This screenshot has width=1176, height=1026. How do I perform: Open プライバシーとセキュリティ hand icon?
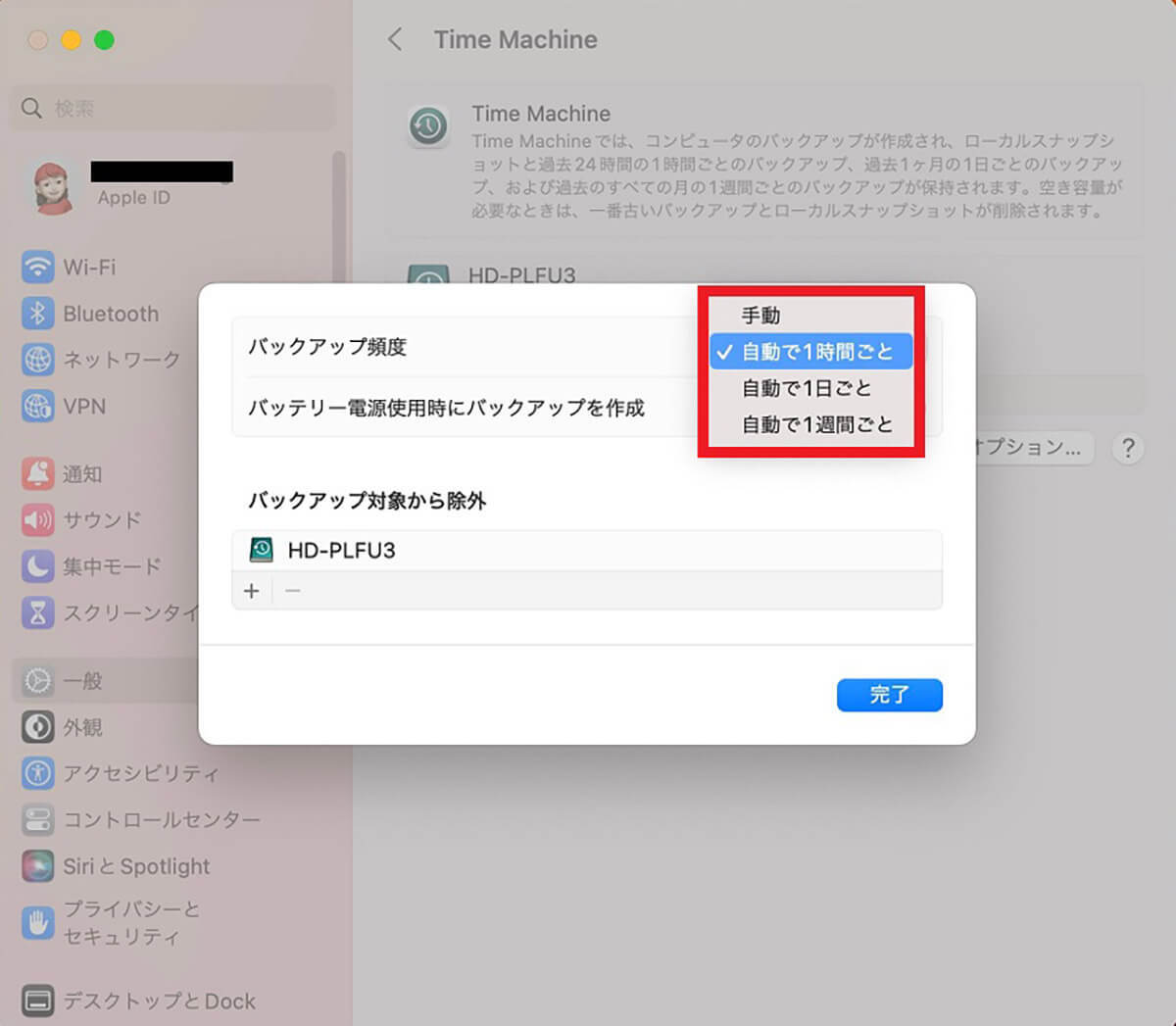tap(37, 922)
